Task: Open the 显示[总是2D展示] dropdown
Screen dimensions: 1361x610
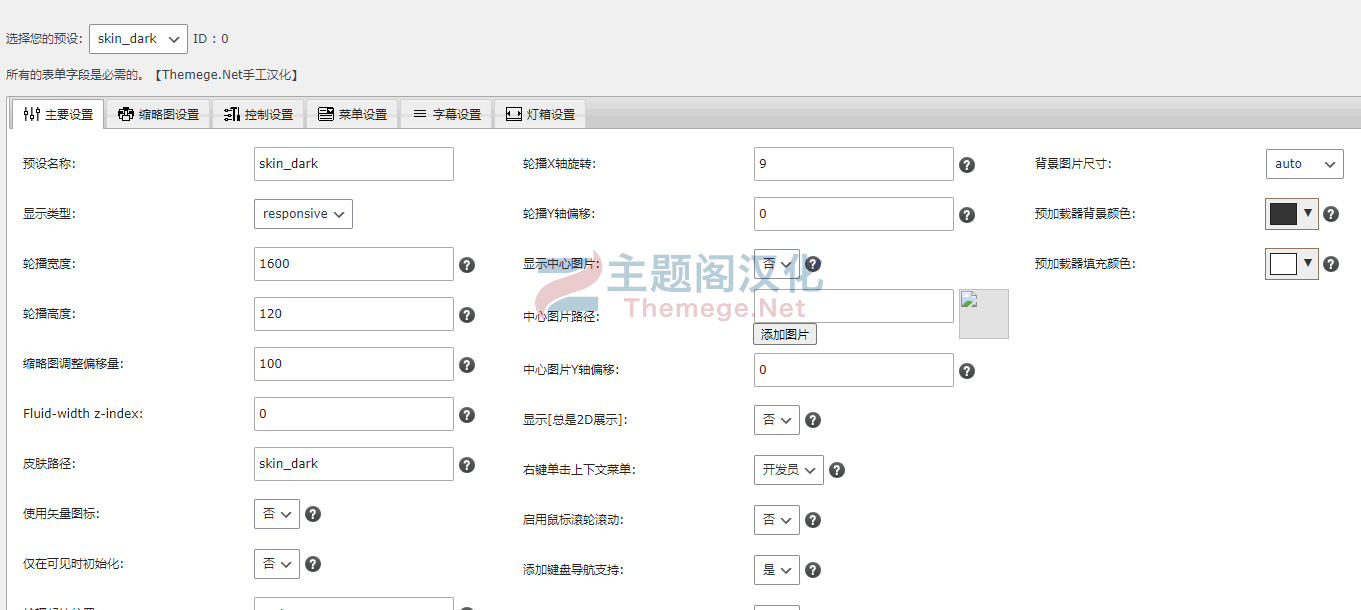Action: click(777, 420)
